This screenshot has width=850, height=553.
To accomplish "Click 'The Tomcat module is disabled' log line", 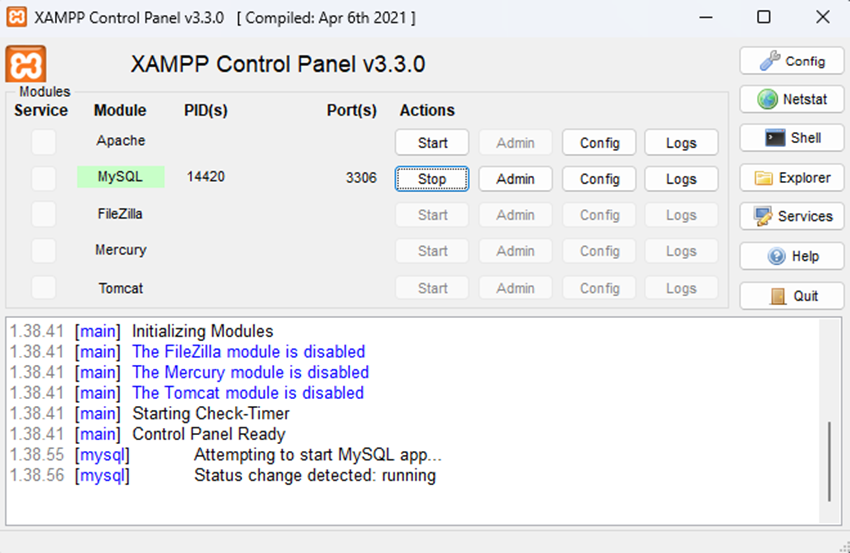I will pyautogui.click(x=248, y=393).
